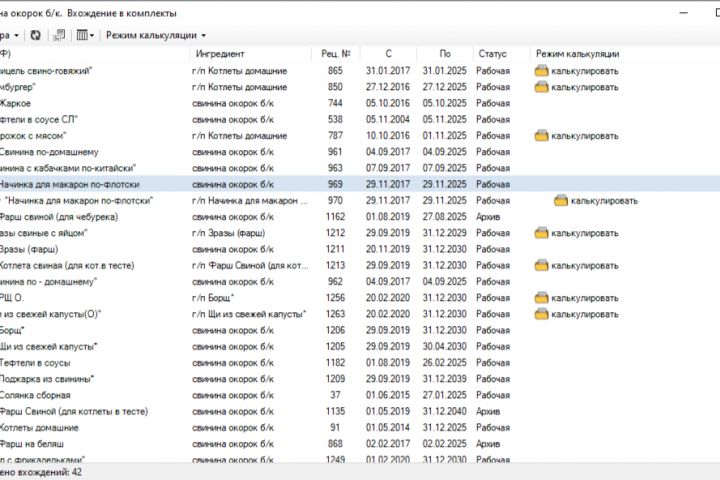Click the calculate icon in the Гамбургер row

[x=541, y=87]
